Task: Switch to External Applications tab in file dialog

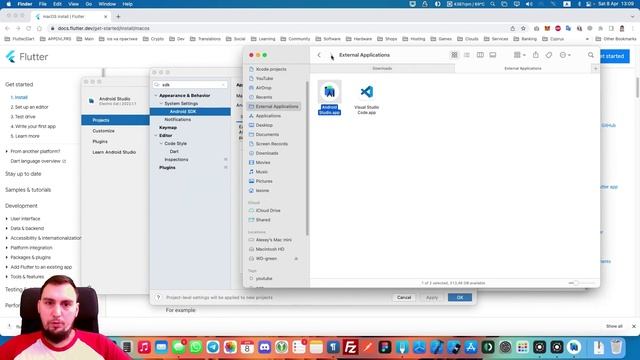Action: [523, 69]
